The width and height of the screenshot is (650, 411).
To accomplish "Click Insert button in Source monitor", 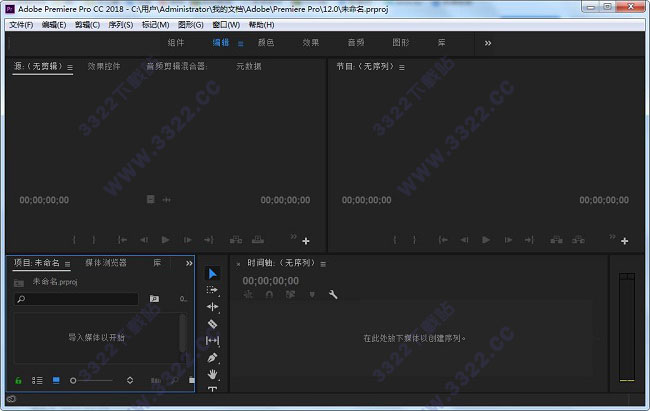I will click(x=235, y=240).
